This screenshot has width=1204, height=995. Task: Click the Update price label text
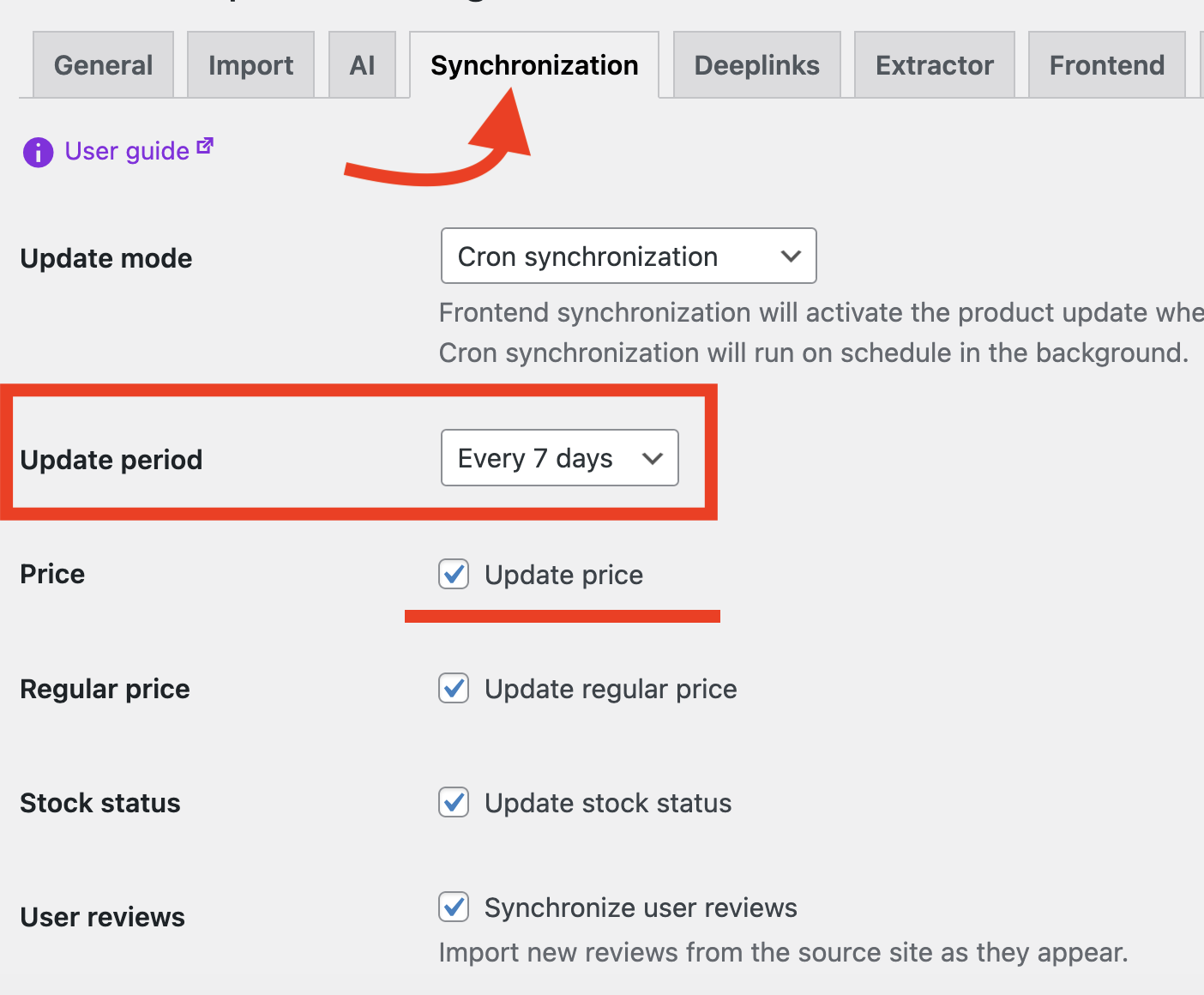coord(563,575)
